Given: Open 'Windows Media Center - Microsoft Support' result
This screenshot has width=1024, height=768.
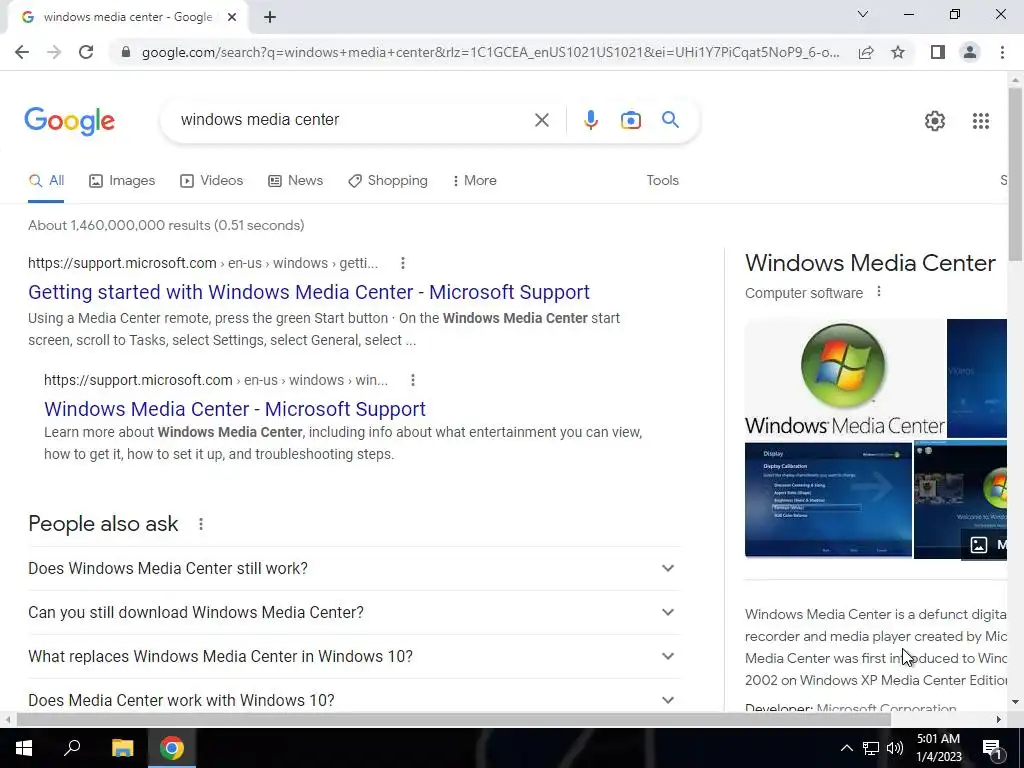Looking at the screenshot, I should pos(235,409).
